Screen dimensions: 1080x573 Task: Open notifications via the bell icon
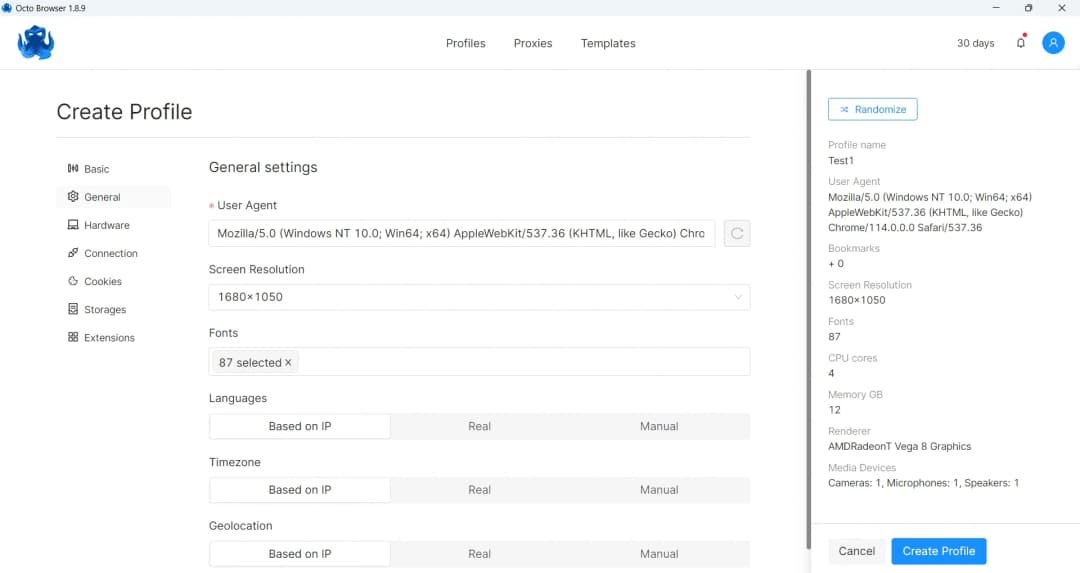pos(1020,43)
